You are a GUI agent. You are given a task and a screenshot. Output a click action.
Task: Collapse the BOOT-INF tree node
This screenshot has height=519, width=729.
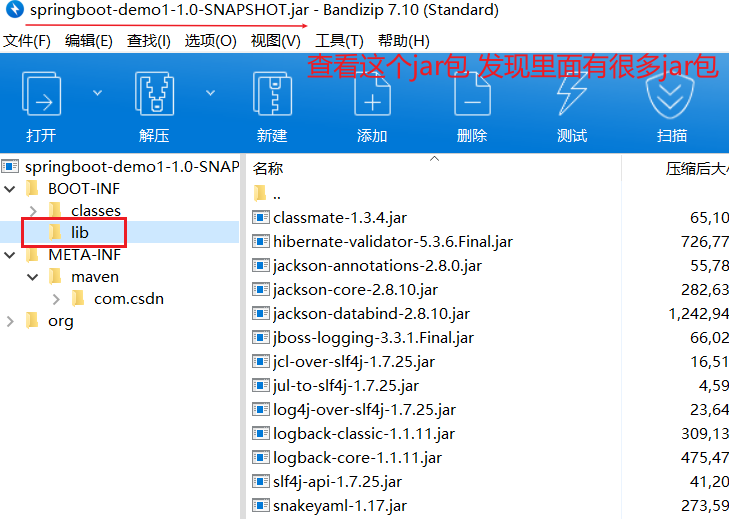click(x=10, y=189)
